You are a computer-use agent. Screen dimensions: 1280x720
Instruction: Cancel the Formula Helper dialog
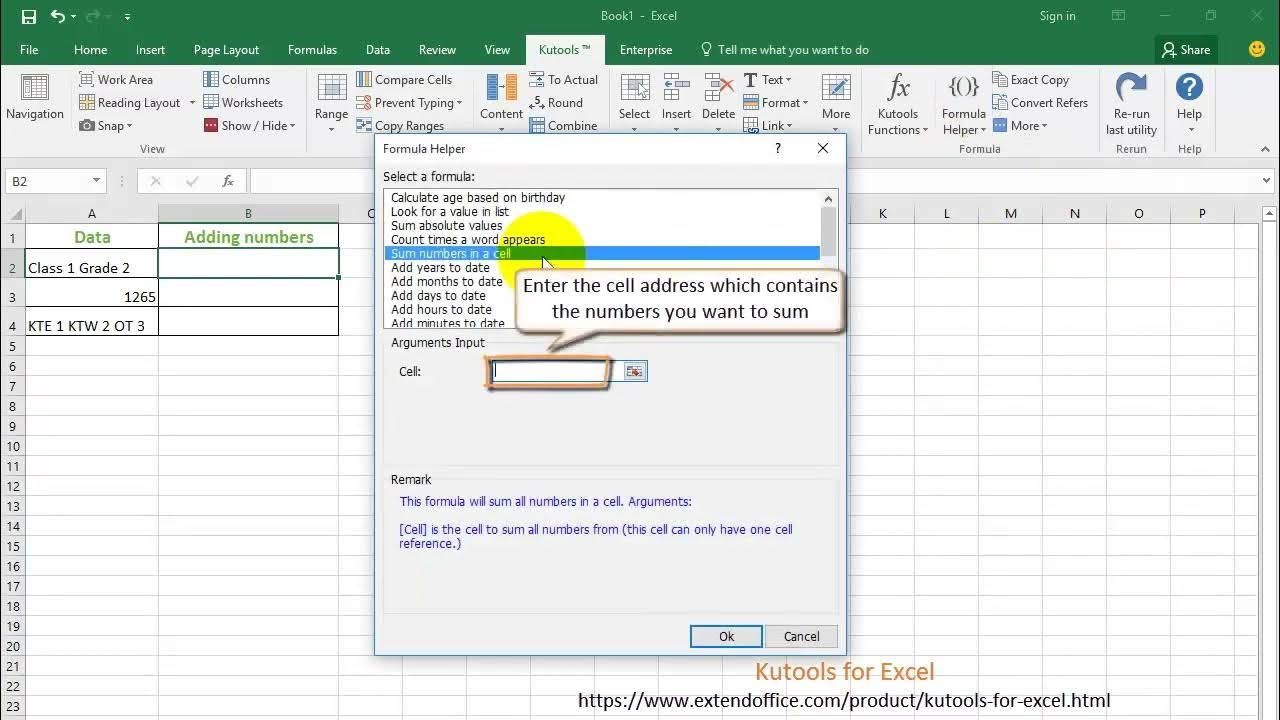pos(801,636)
